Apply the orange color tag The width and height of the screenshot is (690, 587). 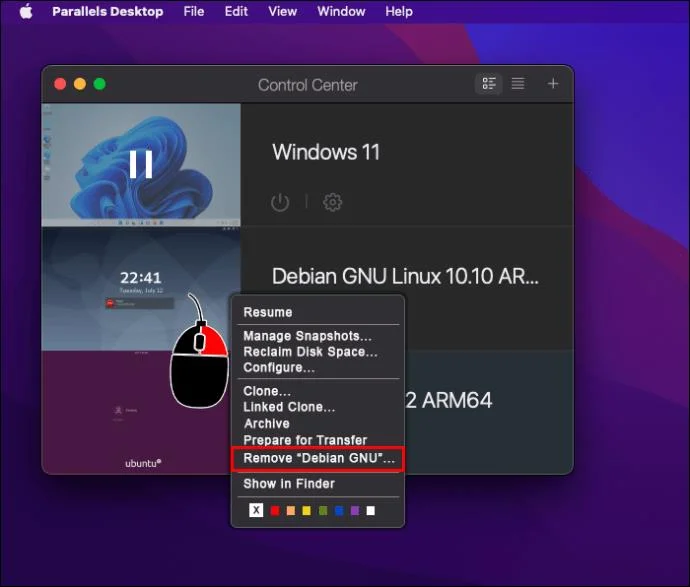(291, 510)
